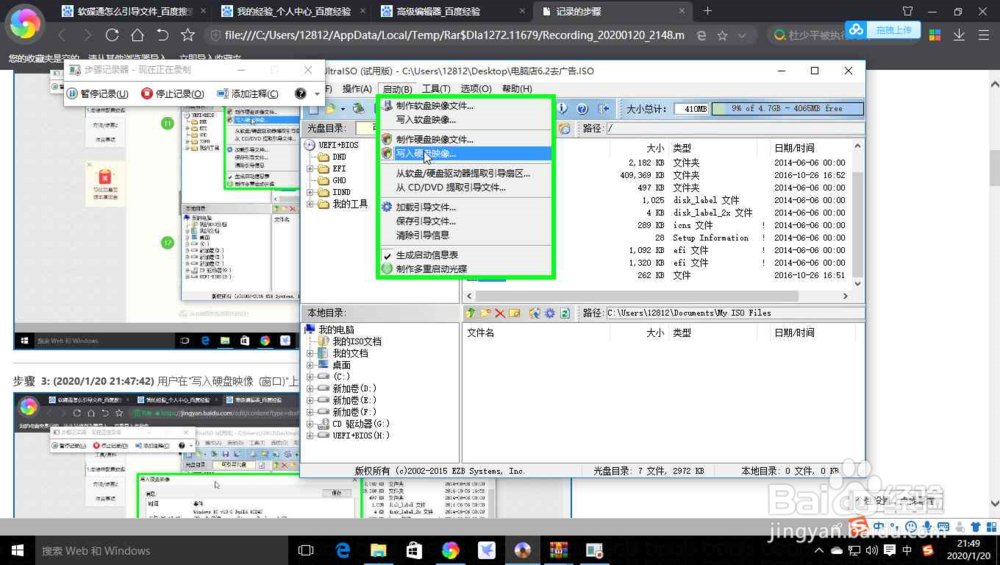1000x565 pixels.
Task: Click 添加注释 in Steps Recorder
Action: click(x=247, y=94)
